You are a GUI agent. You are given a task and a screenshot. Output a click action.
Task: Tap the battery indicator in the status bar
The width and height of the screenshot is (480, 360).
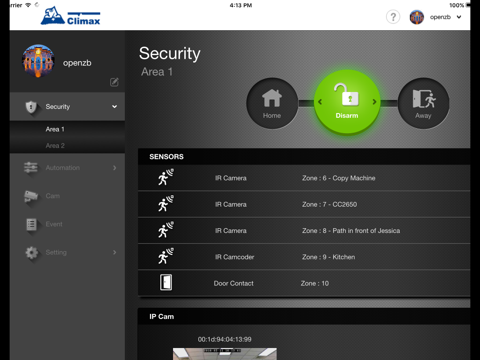468,5
